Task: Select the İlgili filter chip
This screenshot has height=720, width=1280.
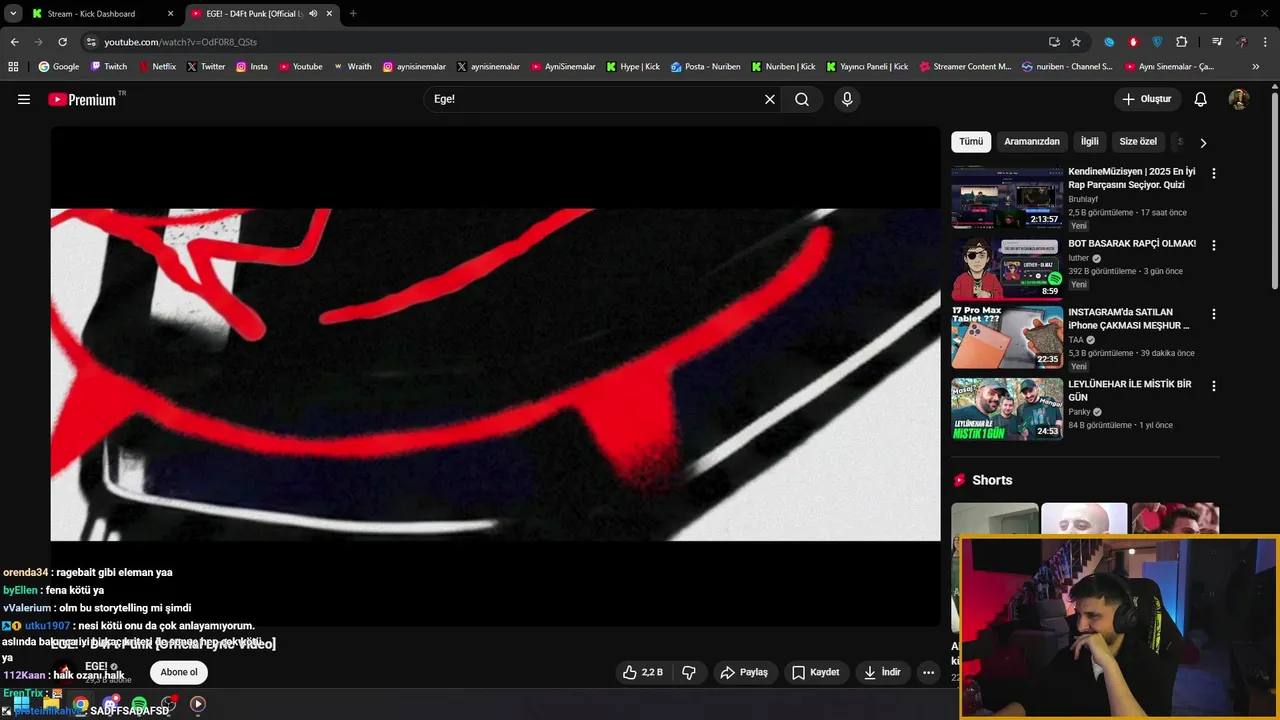Action: click(1089, 142)
